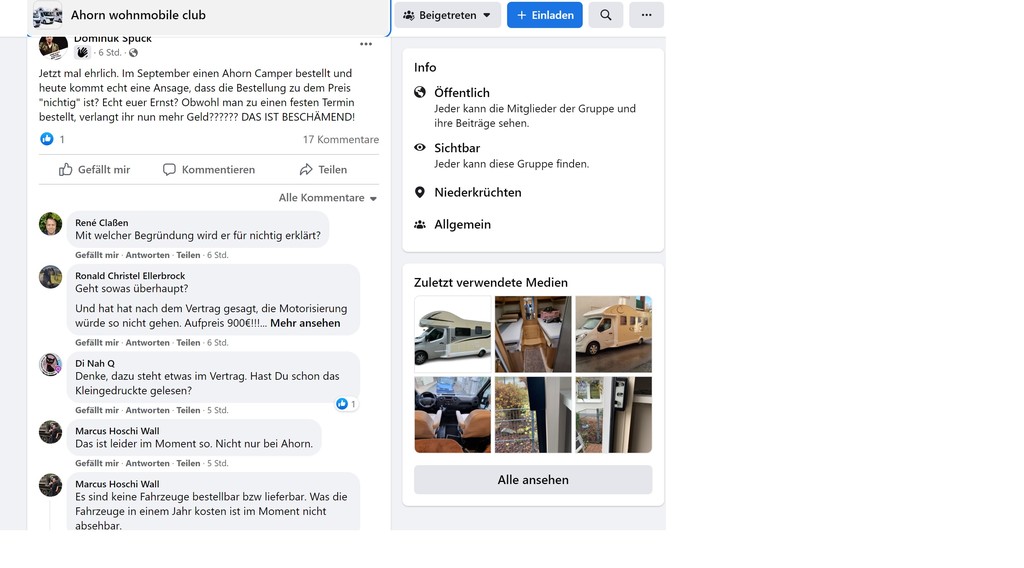Viewport: 1024px width, 568px height.
Task: Click Alle ansehen under recent media
Action: pyautogui.click(x=533, y=480)
